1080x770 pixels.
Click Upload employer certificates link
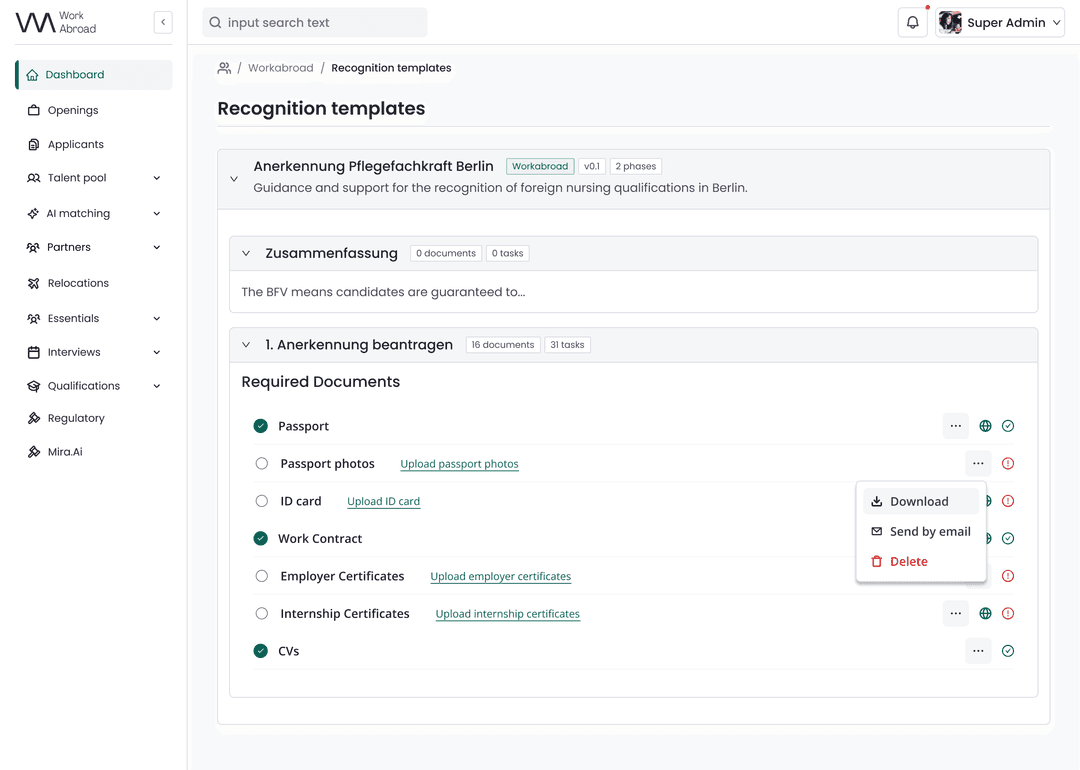pyautogui.click(x=500, y=577)
